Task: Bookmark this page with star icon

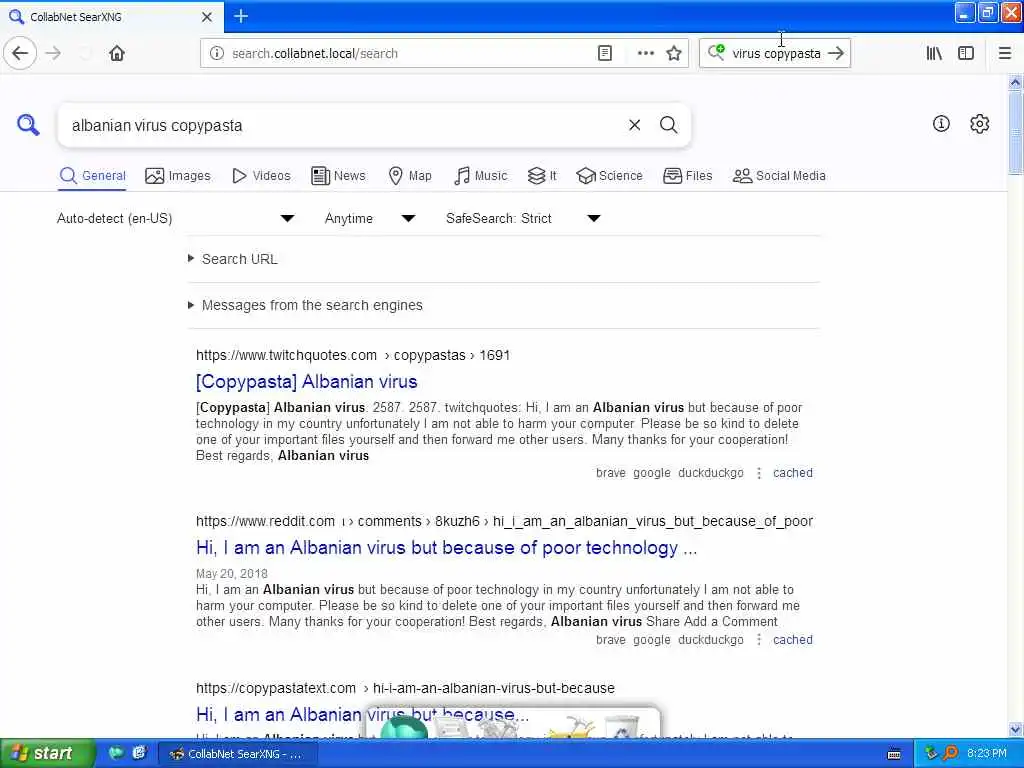Action: [x=674, y=54]
